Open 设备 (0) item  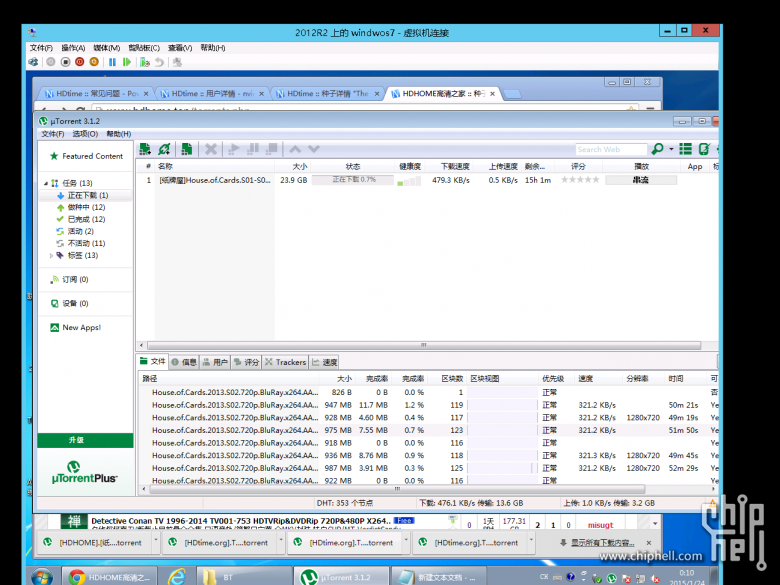click(70, 303)
